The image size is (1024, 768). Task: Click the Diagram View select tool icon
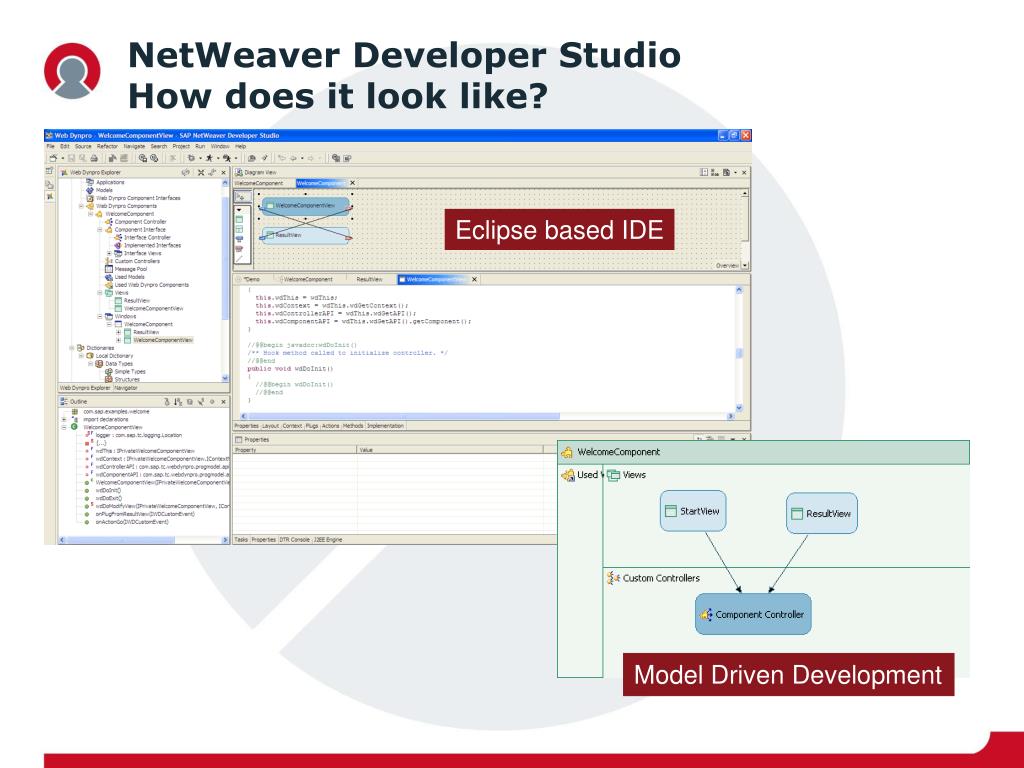(x=243, y=197)
